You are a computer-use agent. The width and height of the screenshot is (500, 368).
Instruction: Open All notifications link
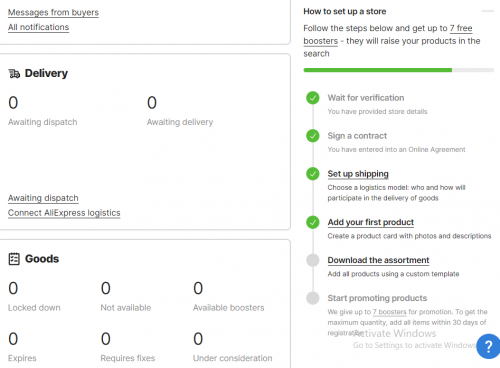point(38,27)
